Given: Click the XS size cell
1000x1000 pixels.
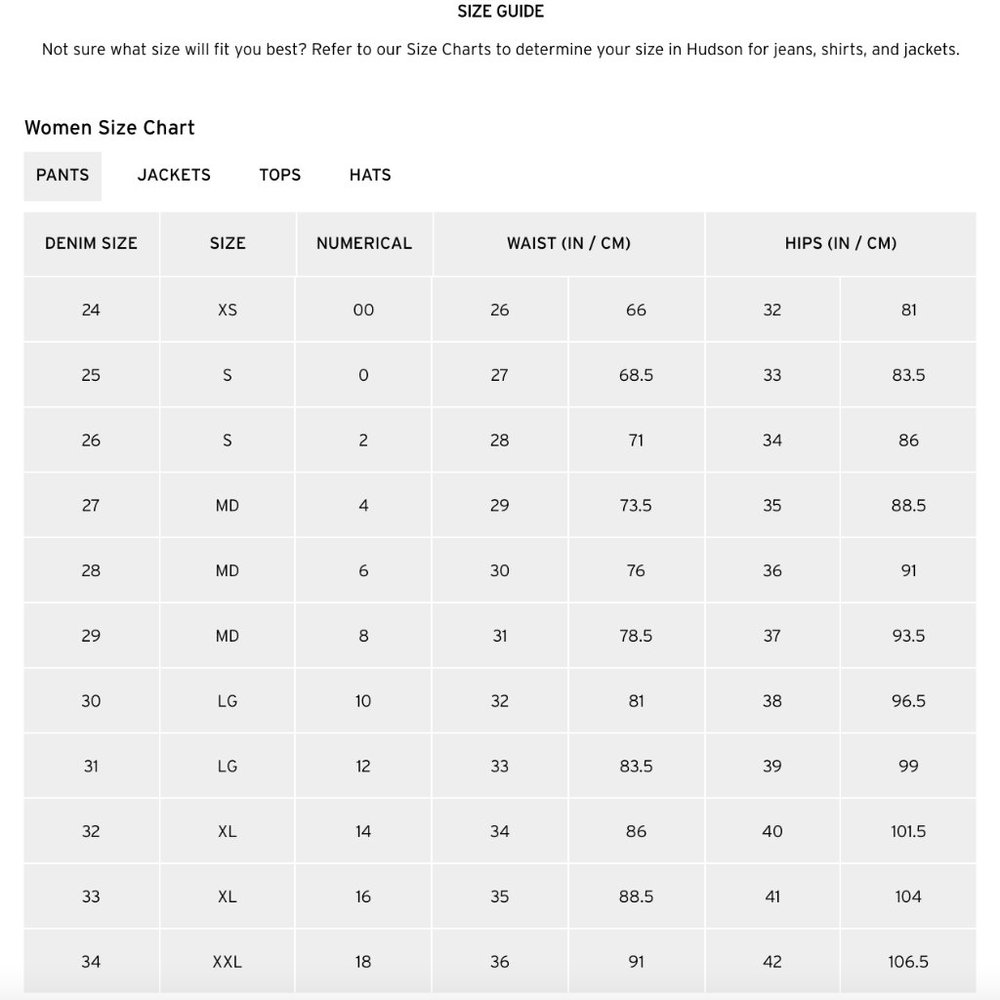Looking at the screenshot, I should (x=228, y=310).
